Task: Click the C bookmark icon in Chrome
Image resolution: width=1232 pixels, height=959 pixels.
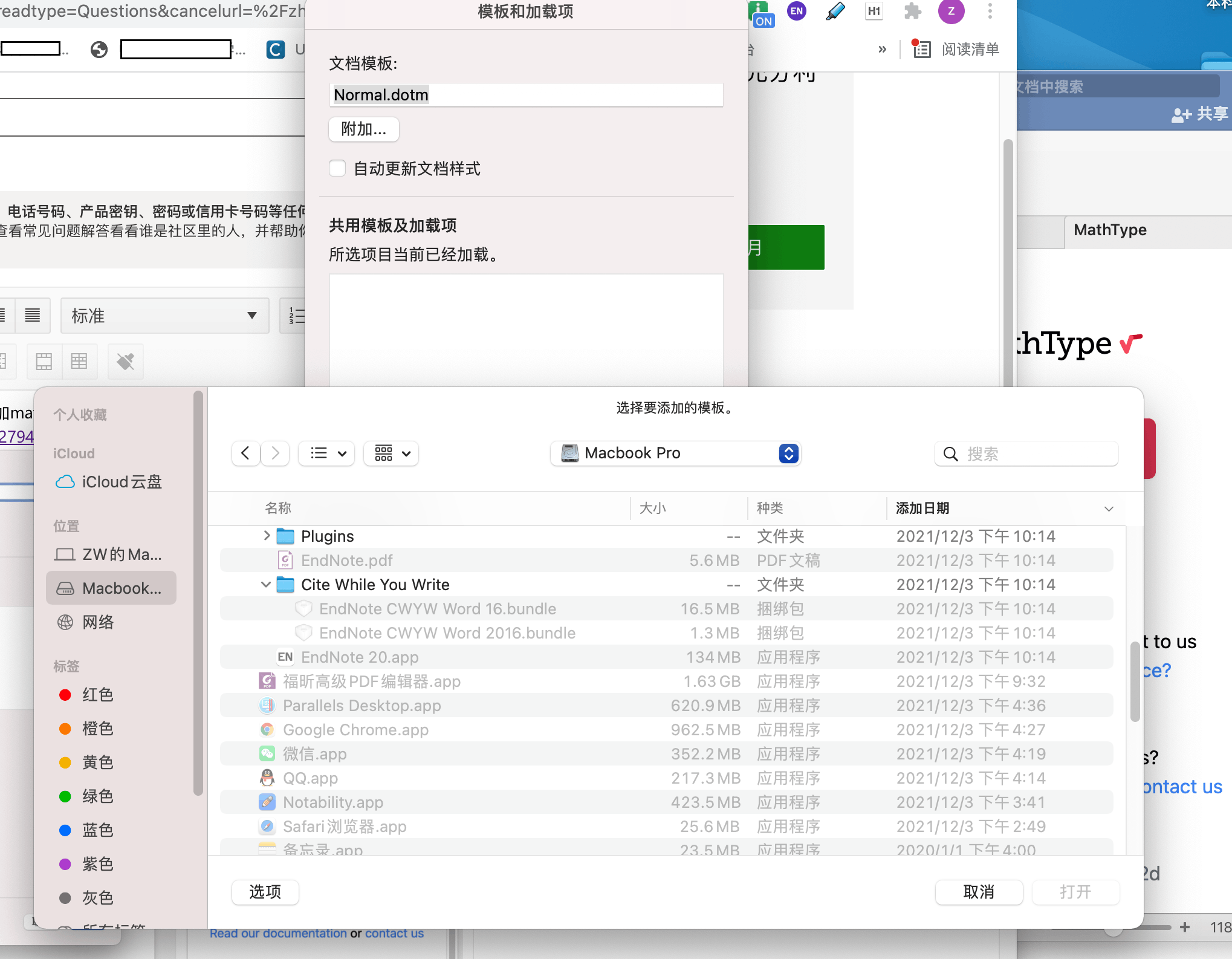Action: pos(276,49)
